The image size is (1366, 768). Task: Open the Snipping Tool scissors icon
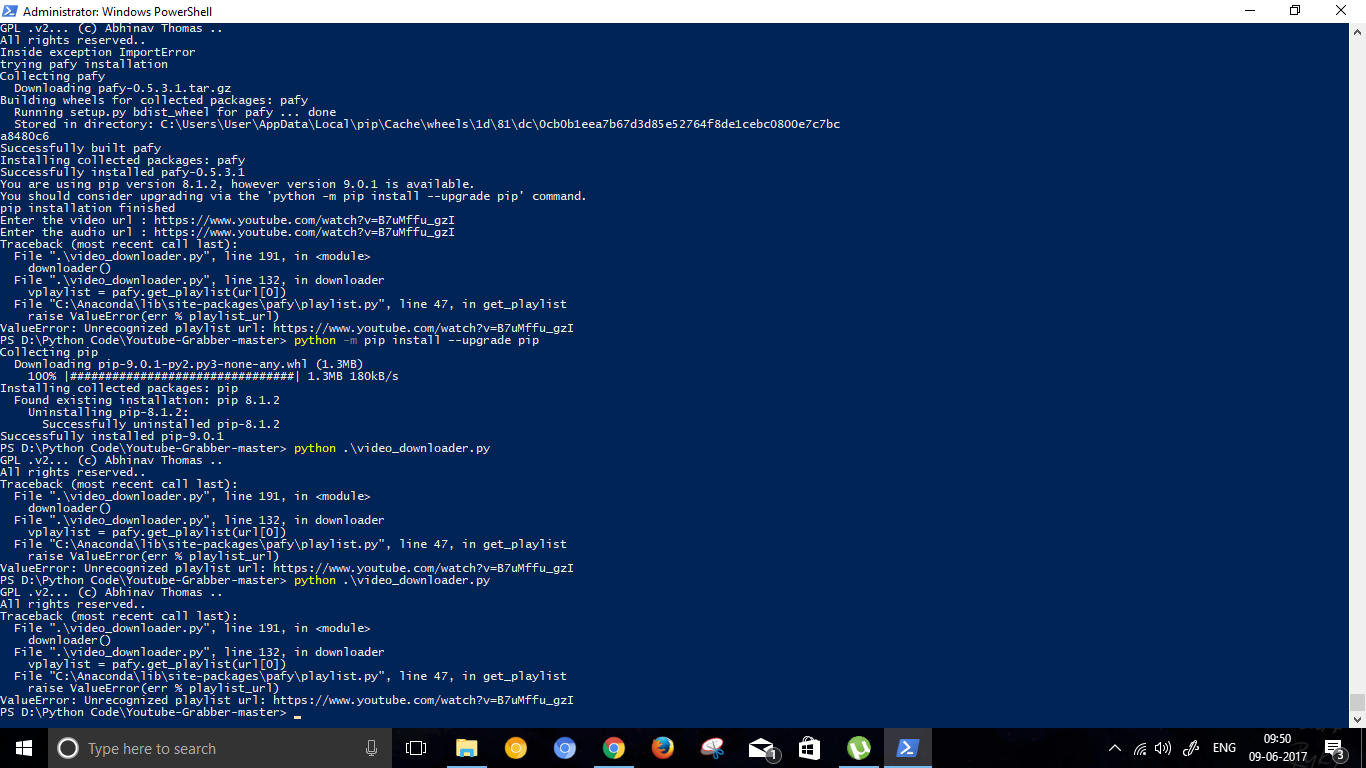(712, 748)
